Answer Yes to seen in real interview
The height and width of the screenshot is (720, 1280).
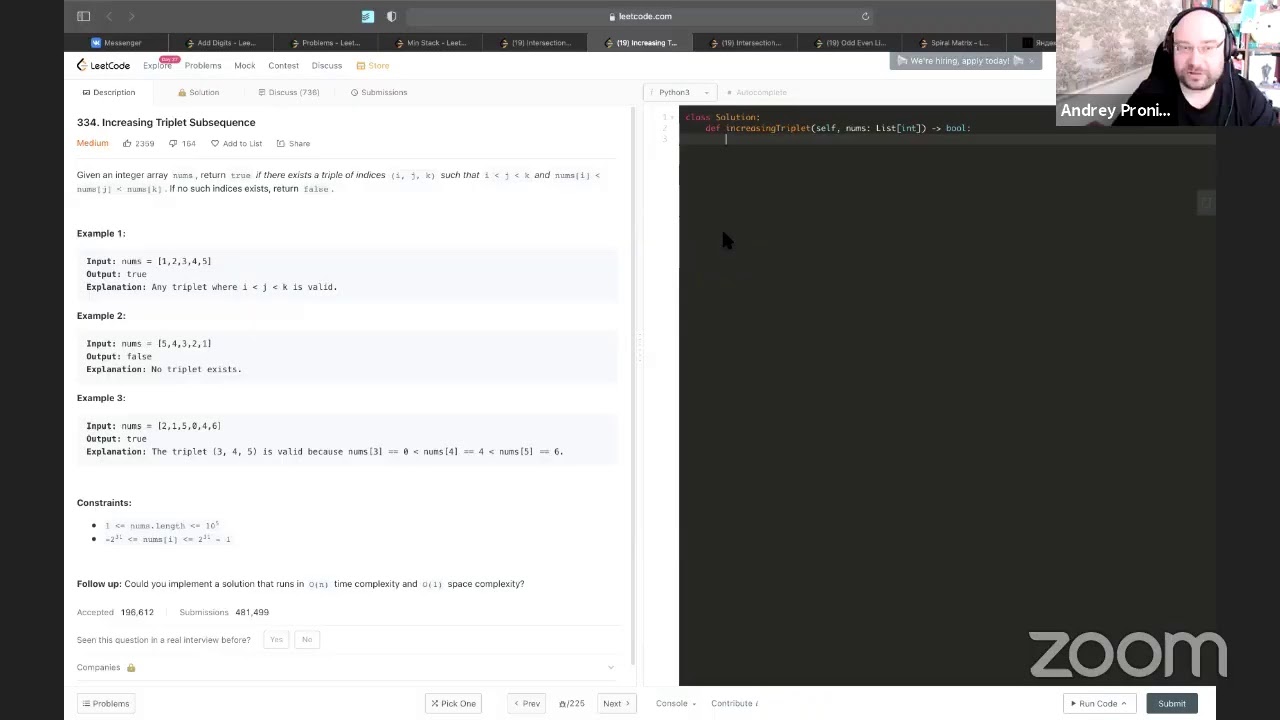coord(276,640)
